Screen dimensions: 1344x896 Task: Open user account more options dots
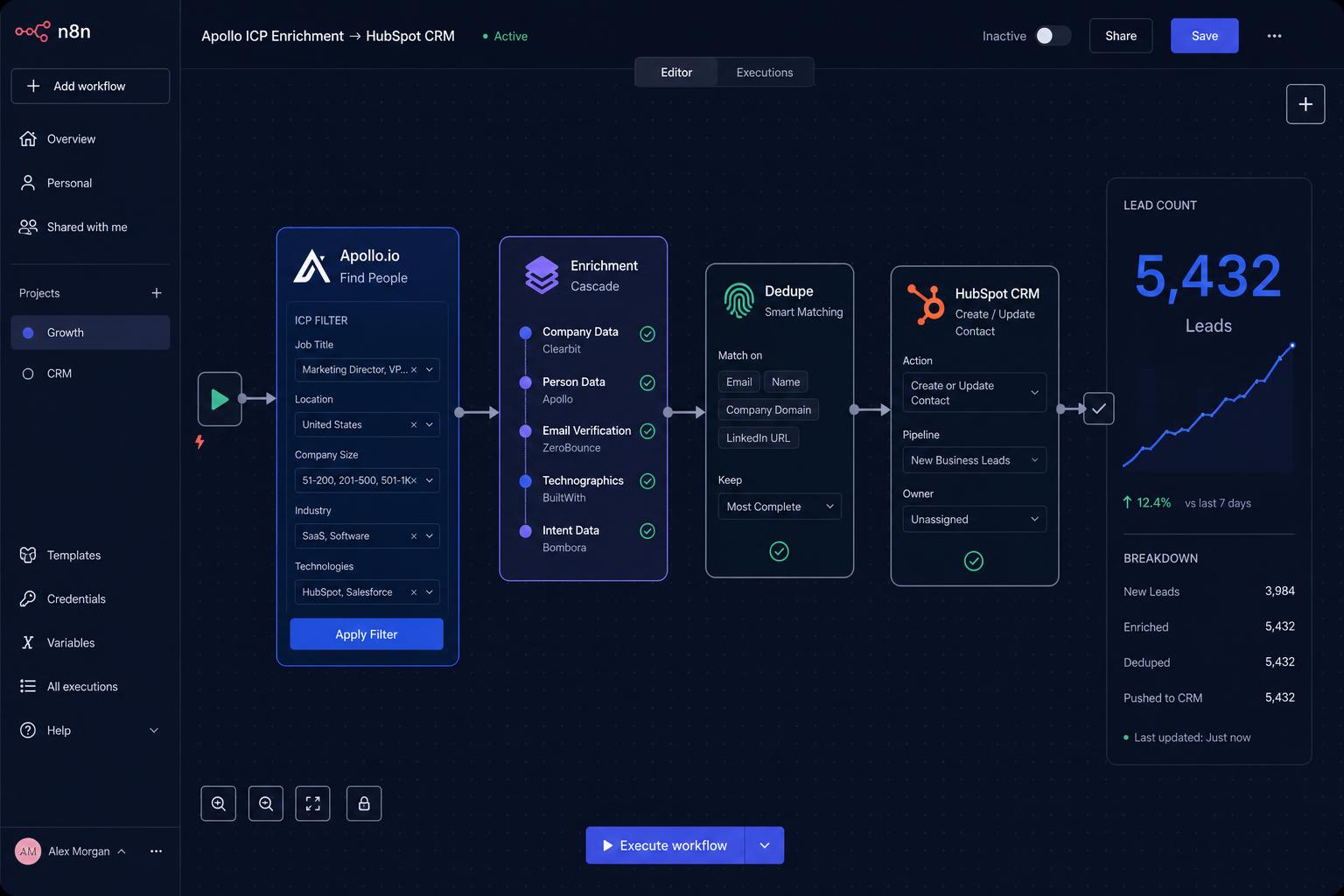point(156,851)
